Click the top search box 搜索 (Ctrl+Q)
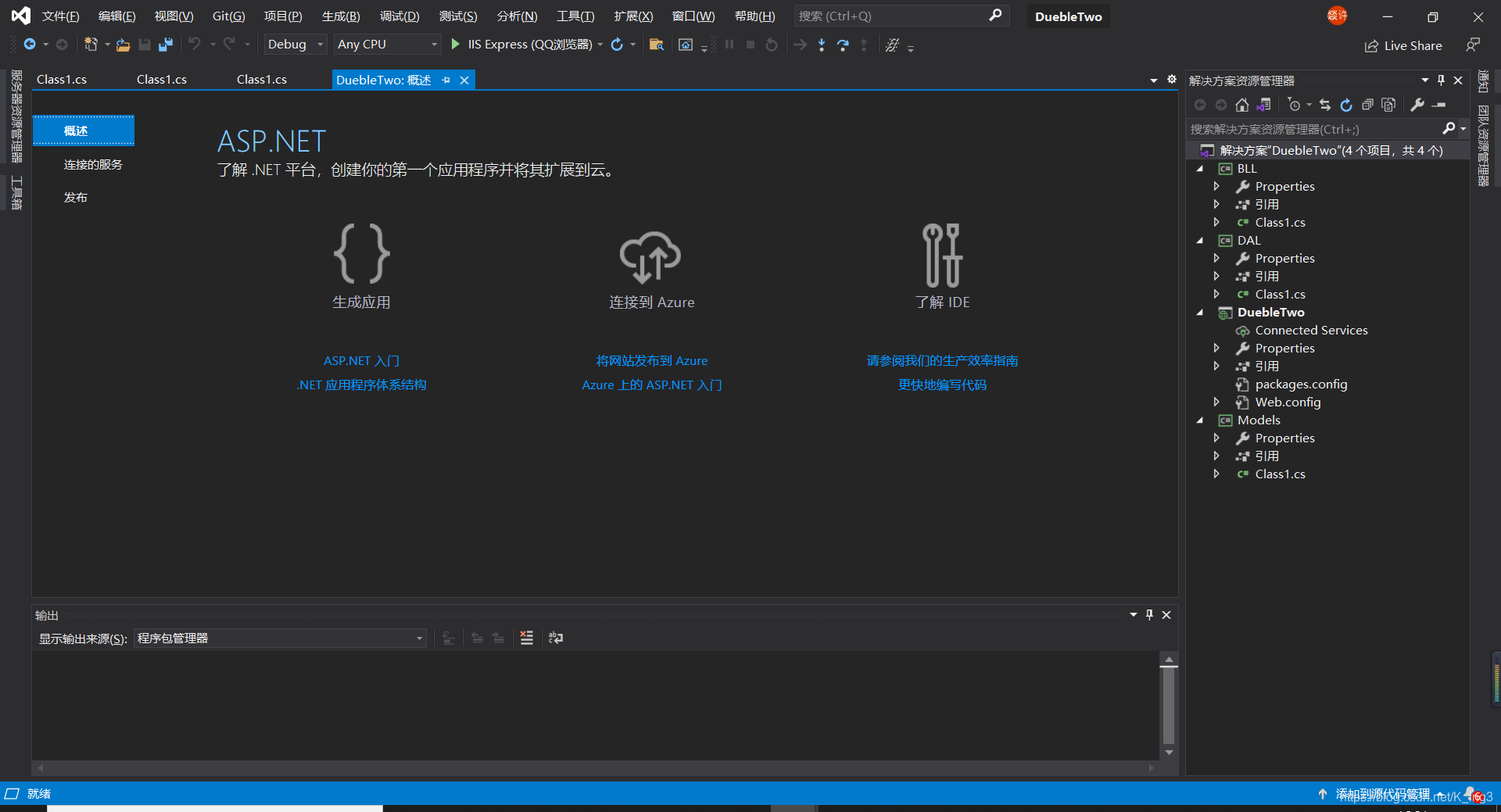Screen dimensions: 1501x812 pos(901,16)
